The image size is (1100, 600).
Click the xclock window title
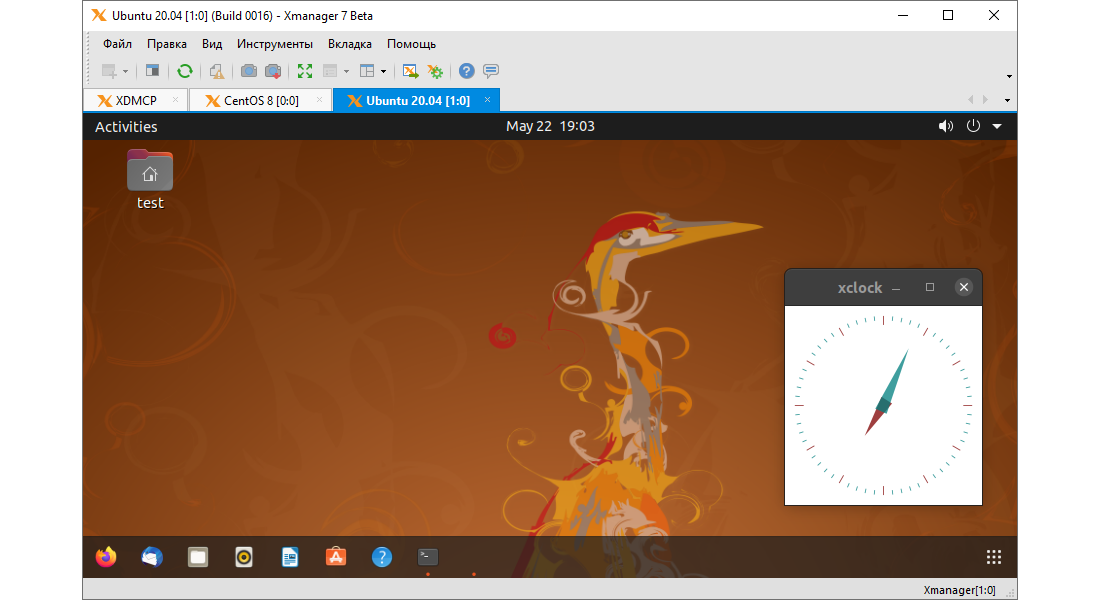pos(859,288)
